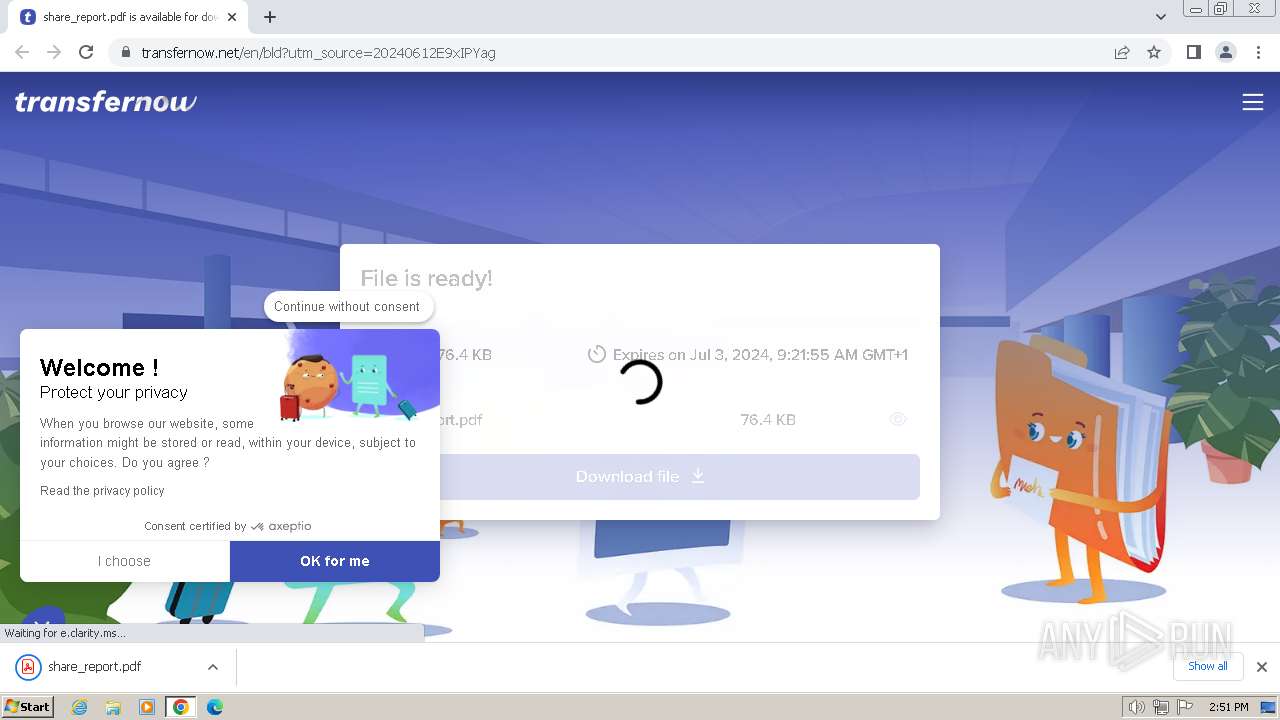Go forward in browser history
Viewport: 1280px width, 720px height.
[54, 52]
